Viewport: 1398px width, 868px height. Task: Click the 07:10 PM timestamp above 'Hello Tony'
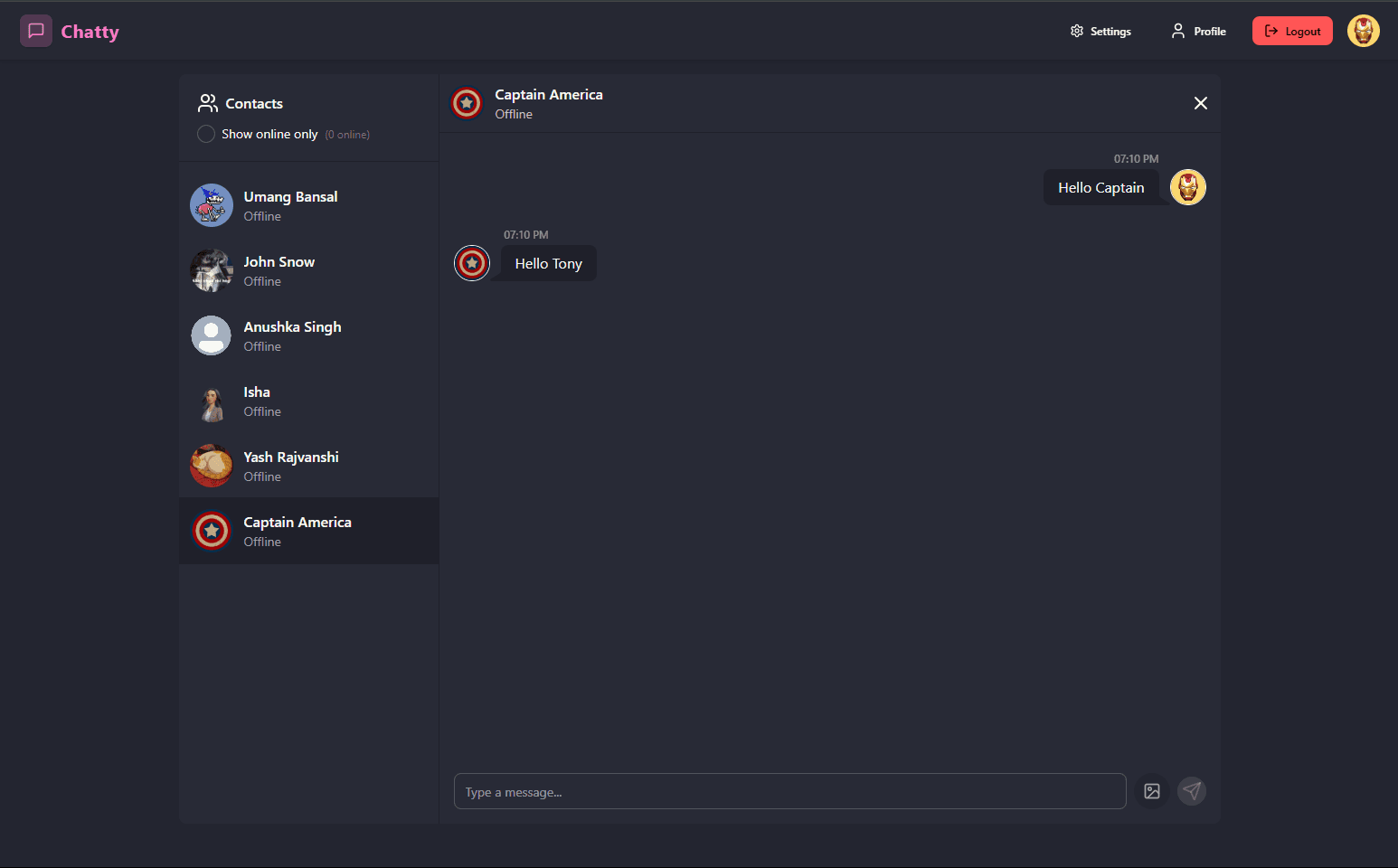click(x=526, y=235)
